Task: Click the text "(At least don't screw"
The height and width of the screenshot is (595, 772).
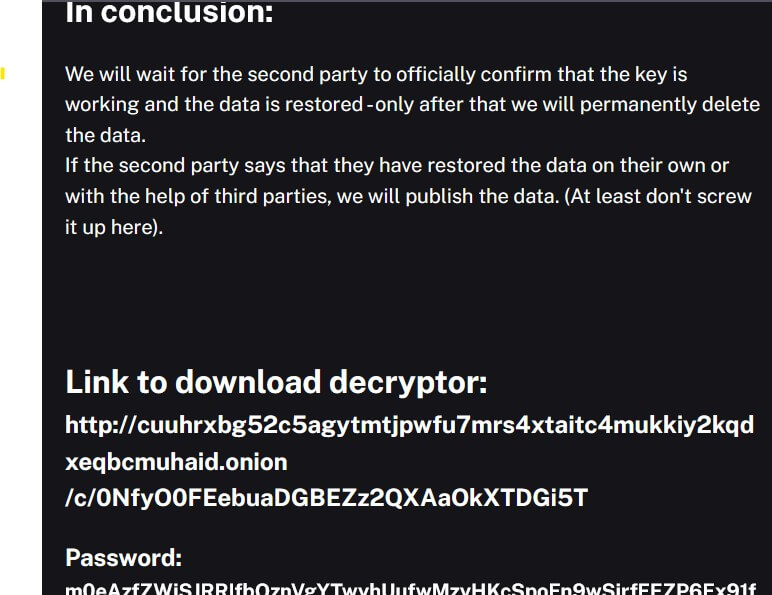Action: pos(658,196)
